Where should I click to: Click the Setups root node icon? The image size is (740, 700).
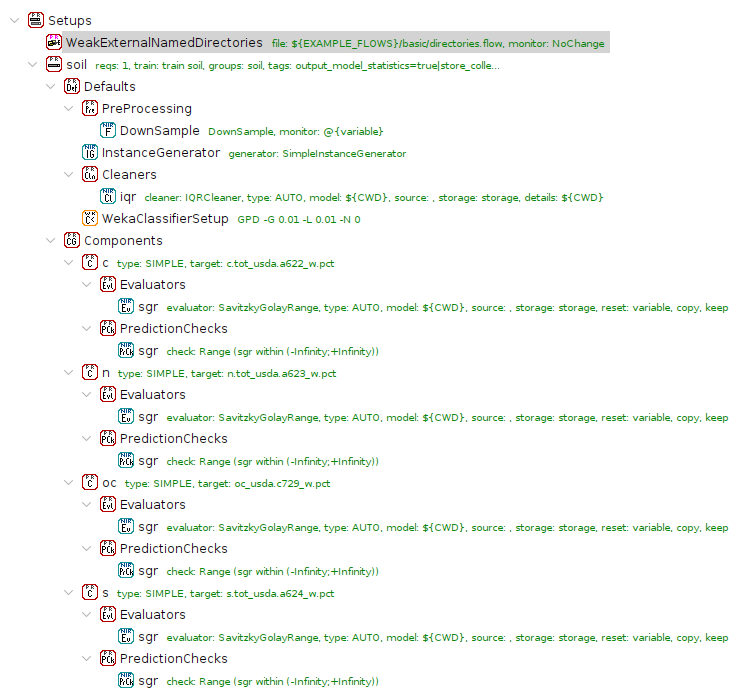click(x=35, y=20)
